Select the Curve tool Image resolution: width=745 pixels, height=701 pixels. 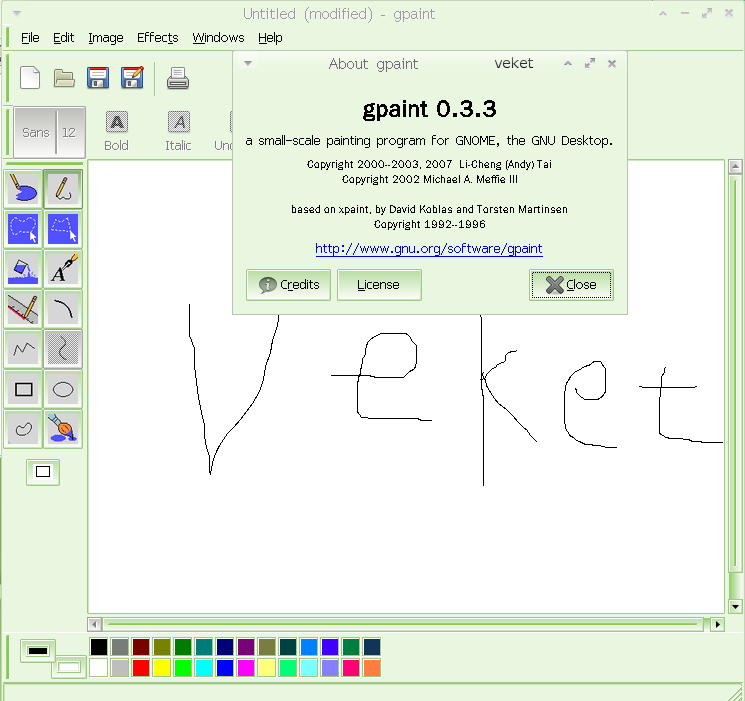point(63,349)
